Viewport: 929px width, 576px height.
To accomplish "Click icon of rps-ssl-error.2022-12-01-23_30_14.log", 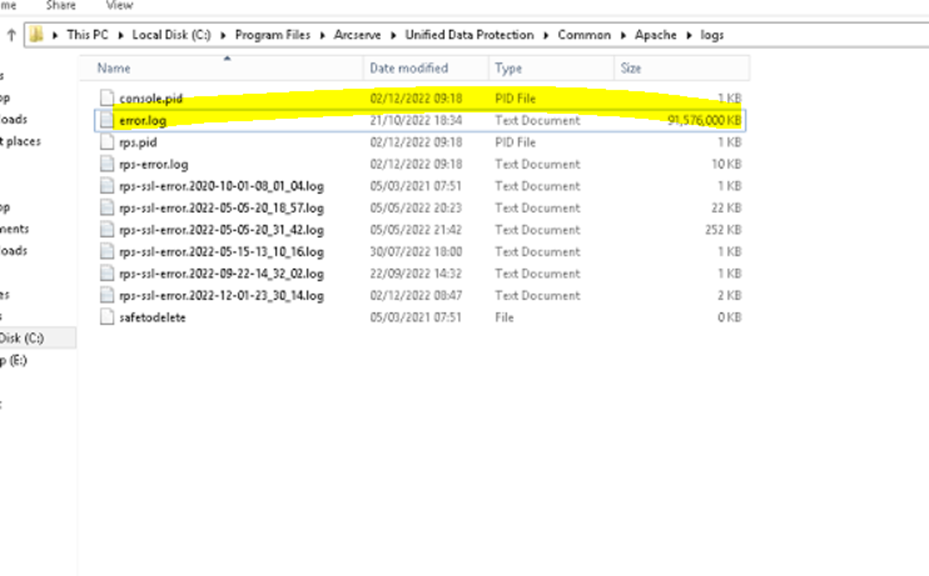I will pos(107,296).
